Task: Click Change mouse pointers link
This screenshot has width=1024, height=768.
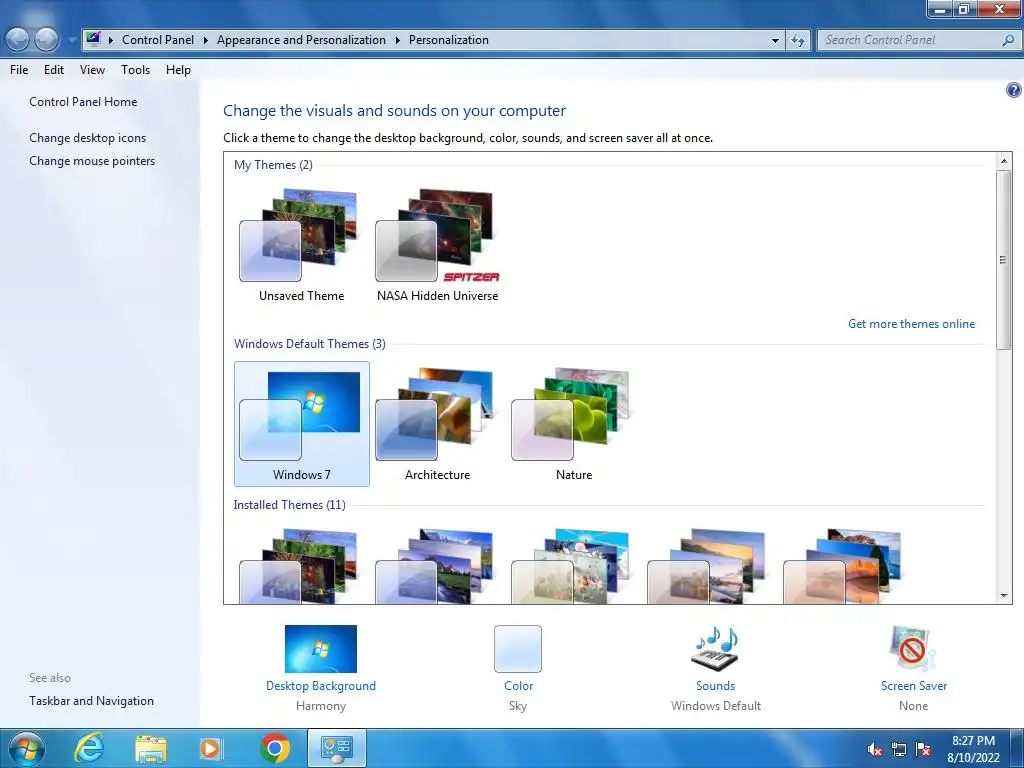Action: tap(92, 161)
